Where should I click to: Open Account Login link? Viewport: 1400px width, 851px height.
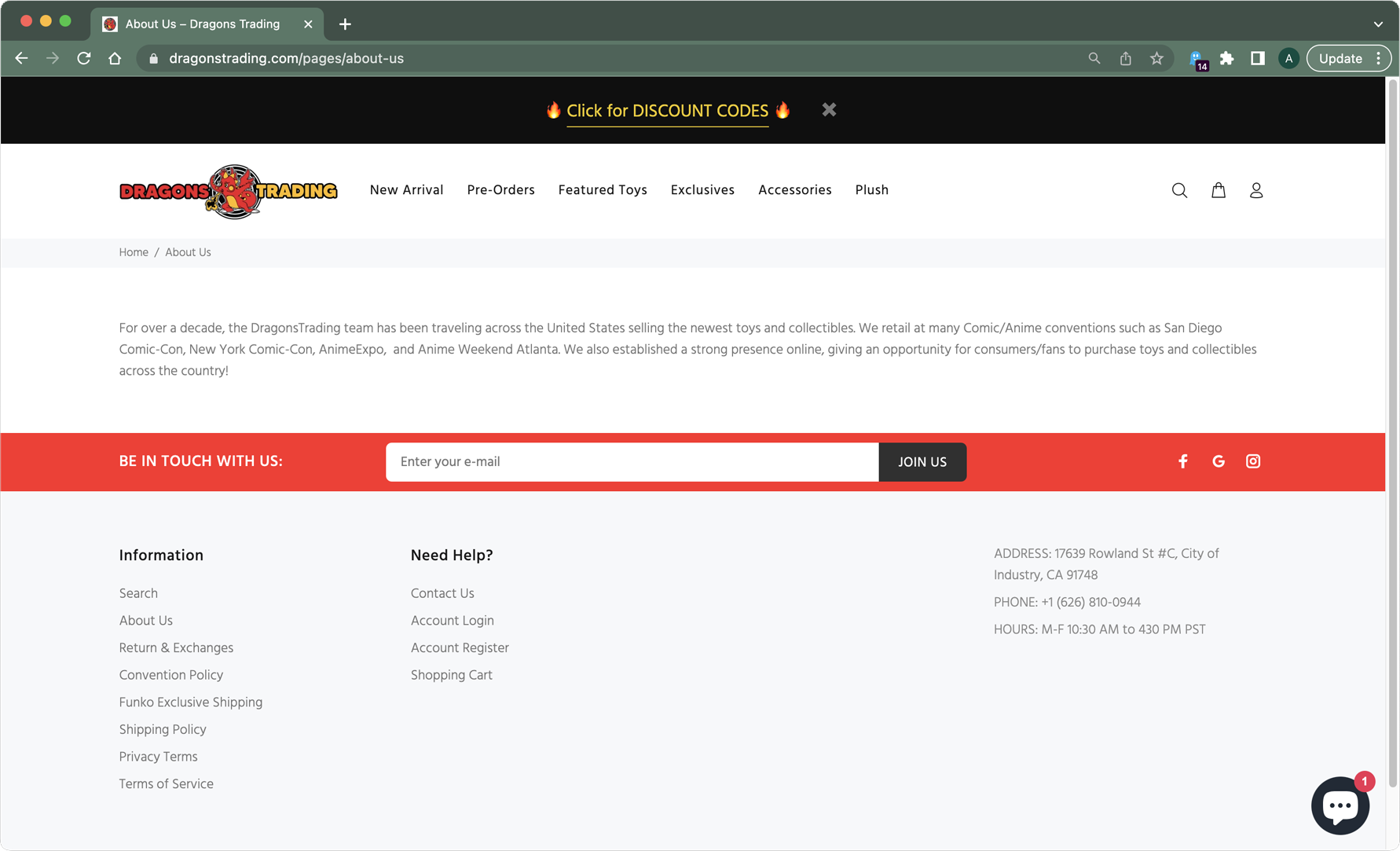tap(452, 621)
